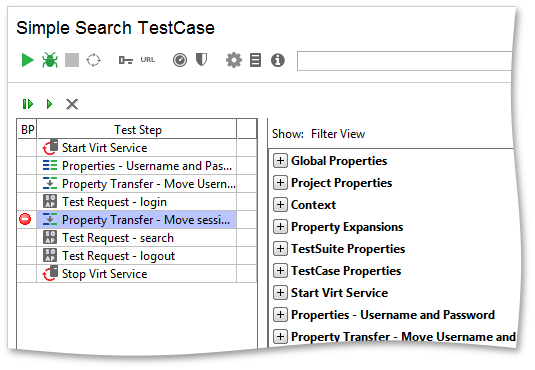535x370 pixels.
Task: Remove all breakpoints with the X icon
Action: click(x=72, y=104)
